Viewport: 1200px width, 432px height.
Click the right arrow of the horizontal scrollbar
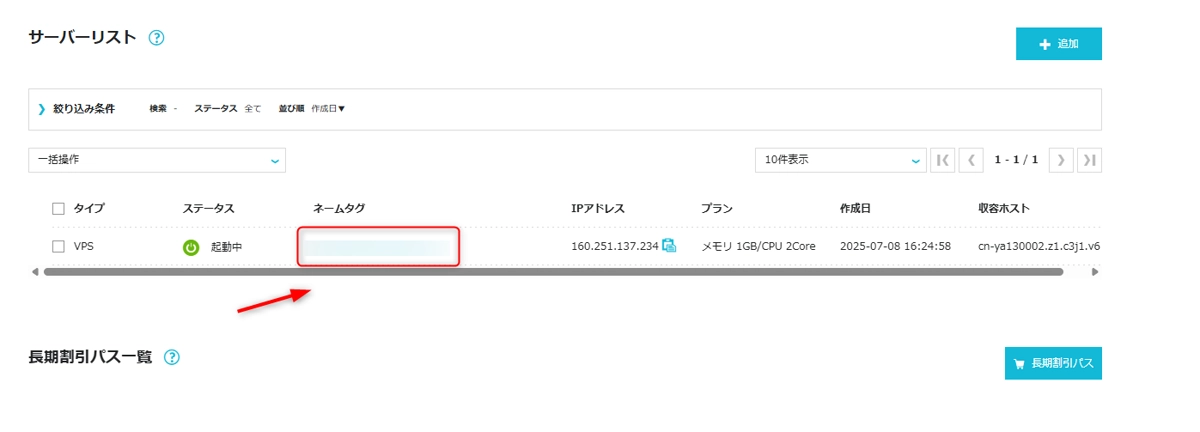(1095, 271)
